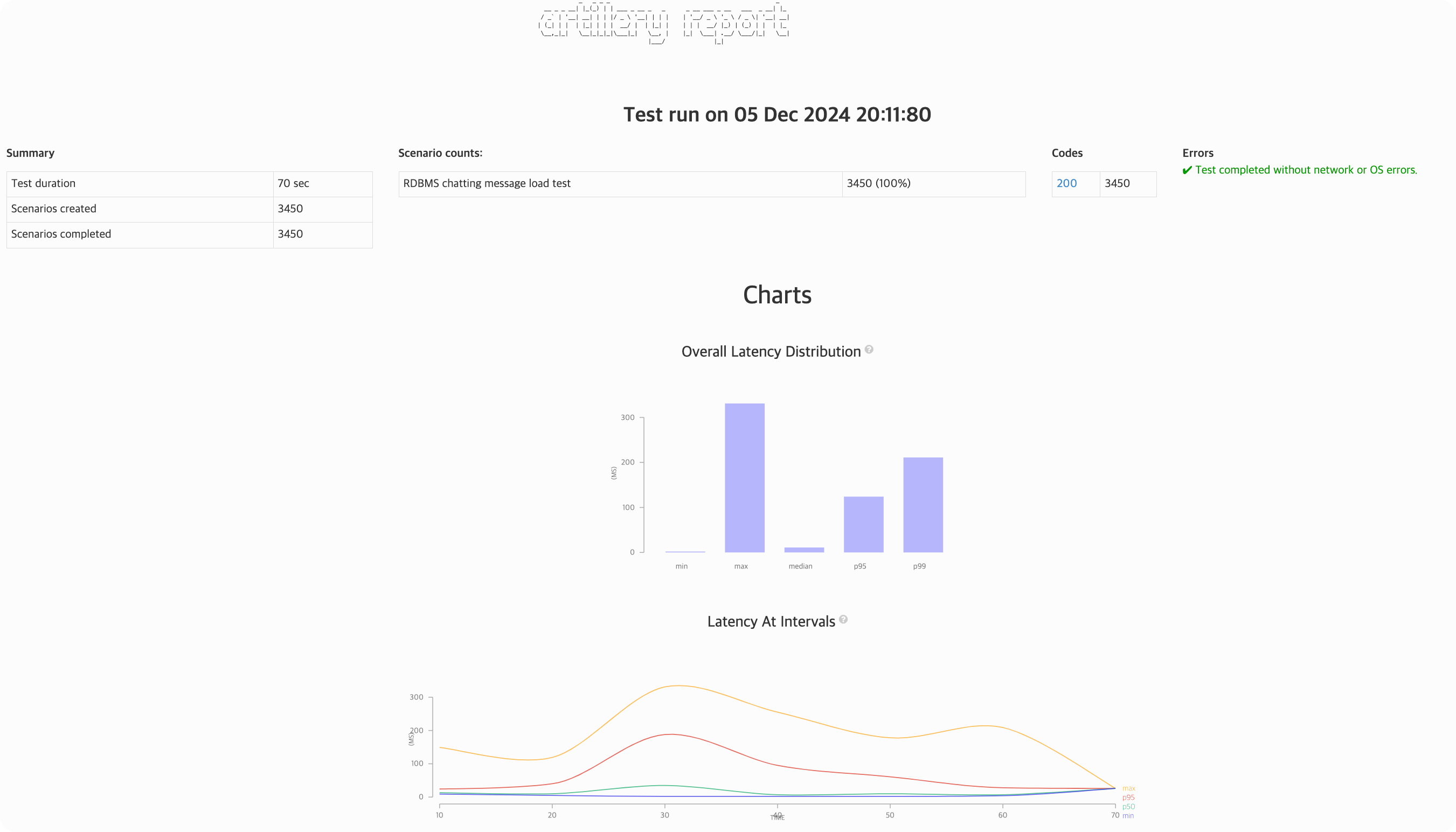The height and width of the screenshot is (832, 1456).
Task: Click the artillery report ASCII logo
Action: (664, 23)
